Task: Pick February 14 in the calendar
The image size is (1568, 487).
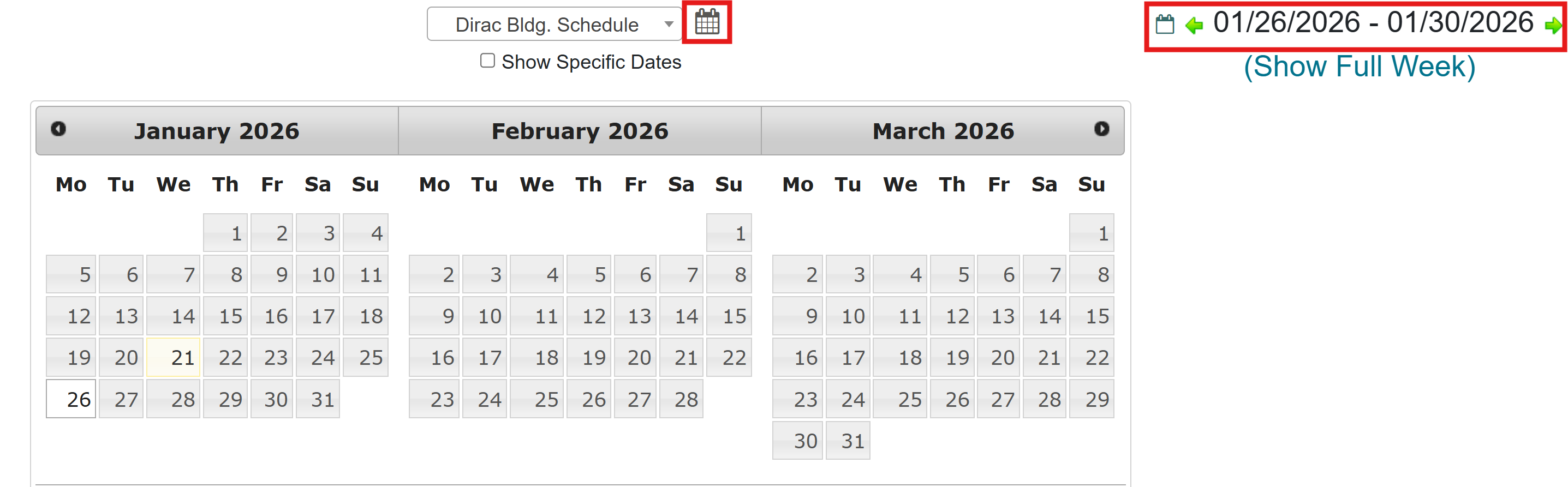Action: click(681, 316)
